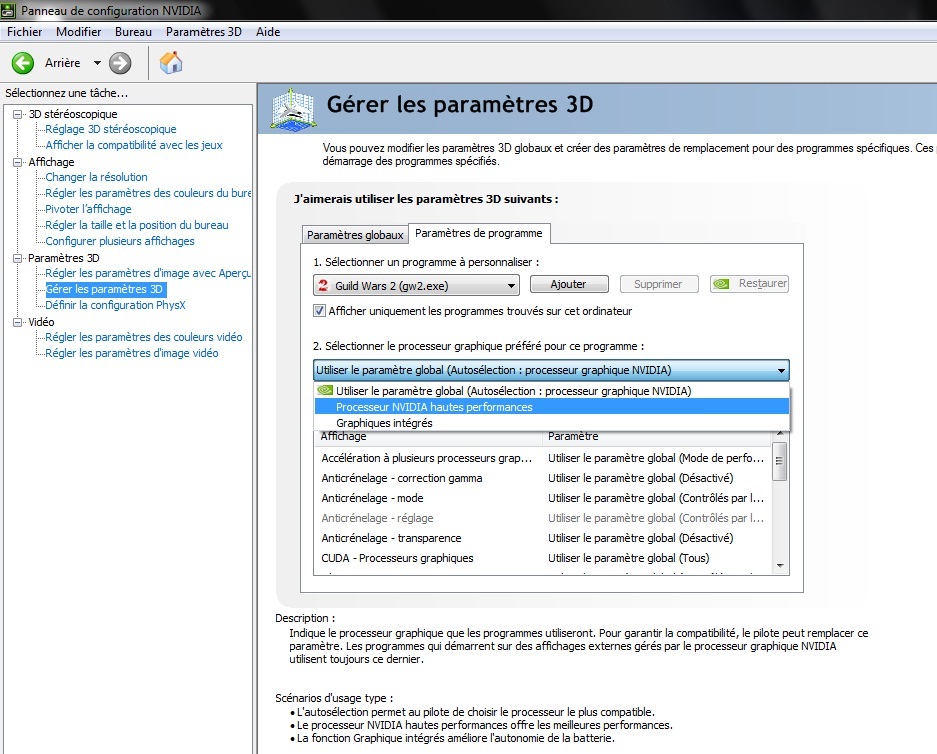Screen dimensions: 937x754
Task: Collapse the Paramètres 3D tree node
Action: click(x=18, y=258)
